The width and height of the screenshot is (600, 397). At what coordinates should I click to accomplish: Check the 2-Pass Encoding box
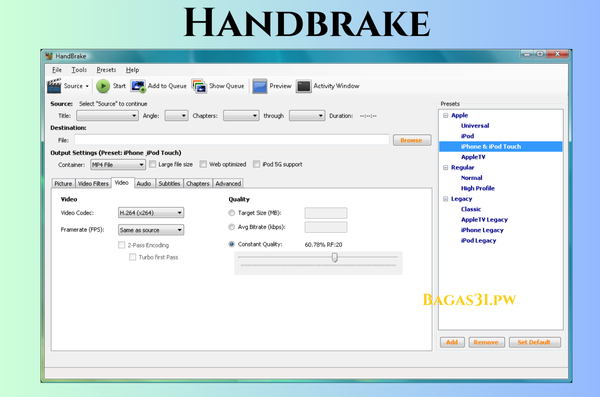[122, 245]
